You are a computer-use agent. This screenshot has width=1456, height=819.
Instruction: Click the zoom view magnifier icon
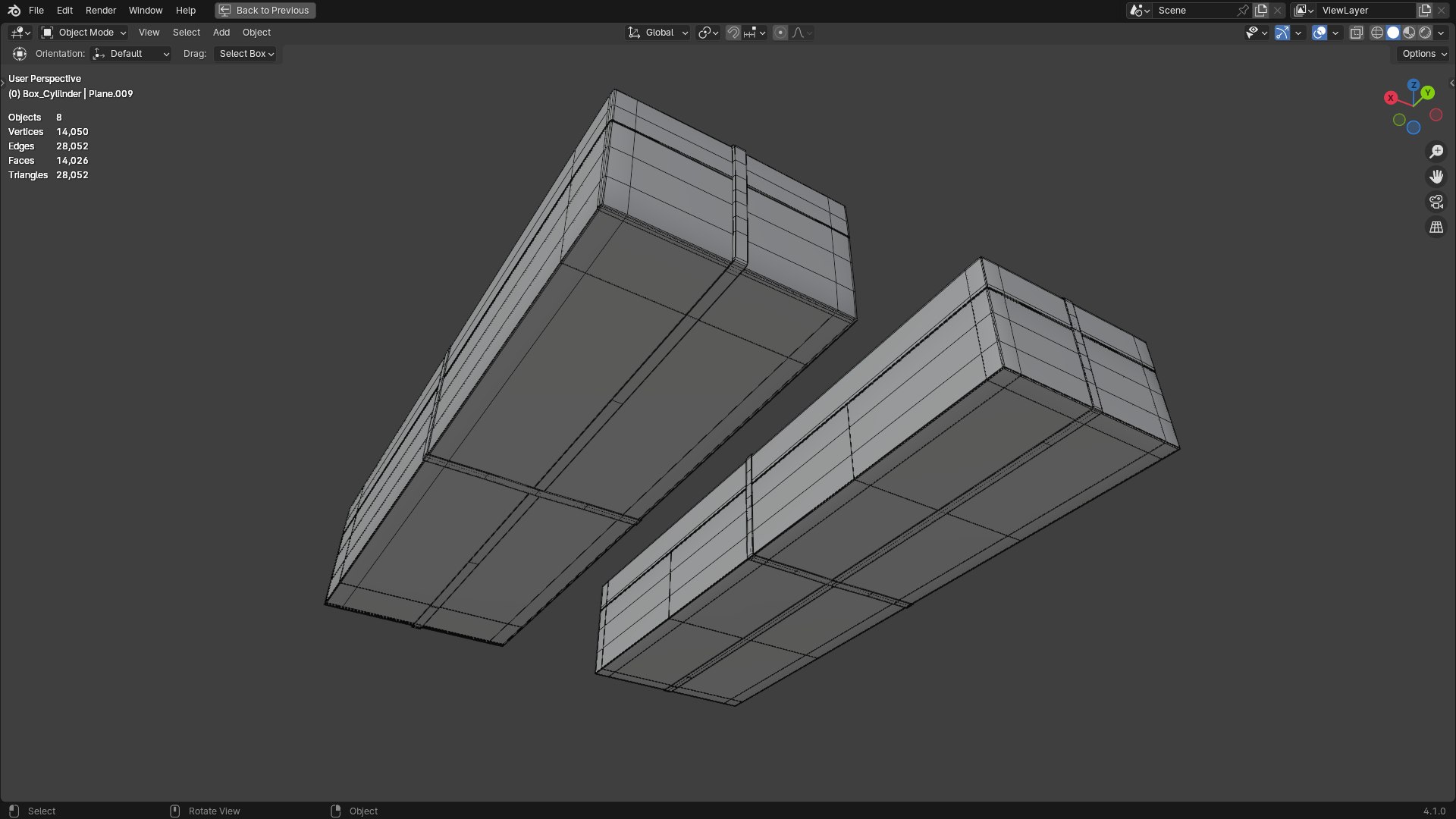tap(1436, 152)
